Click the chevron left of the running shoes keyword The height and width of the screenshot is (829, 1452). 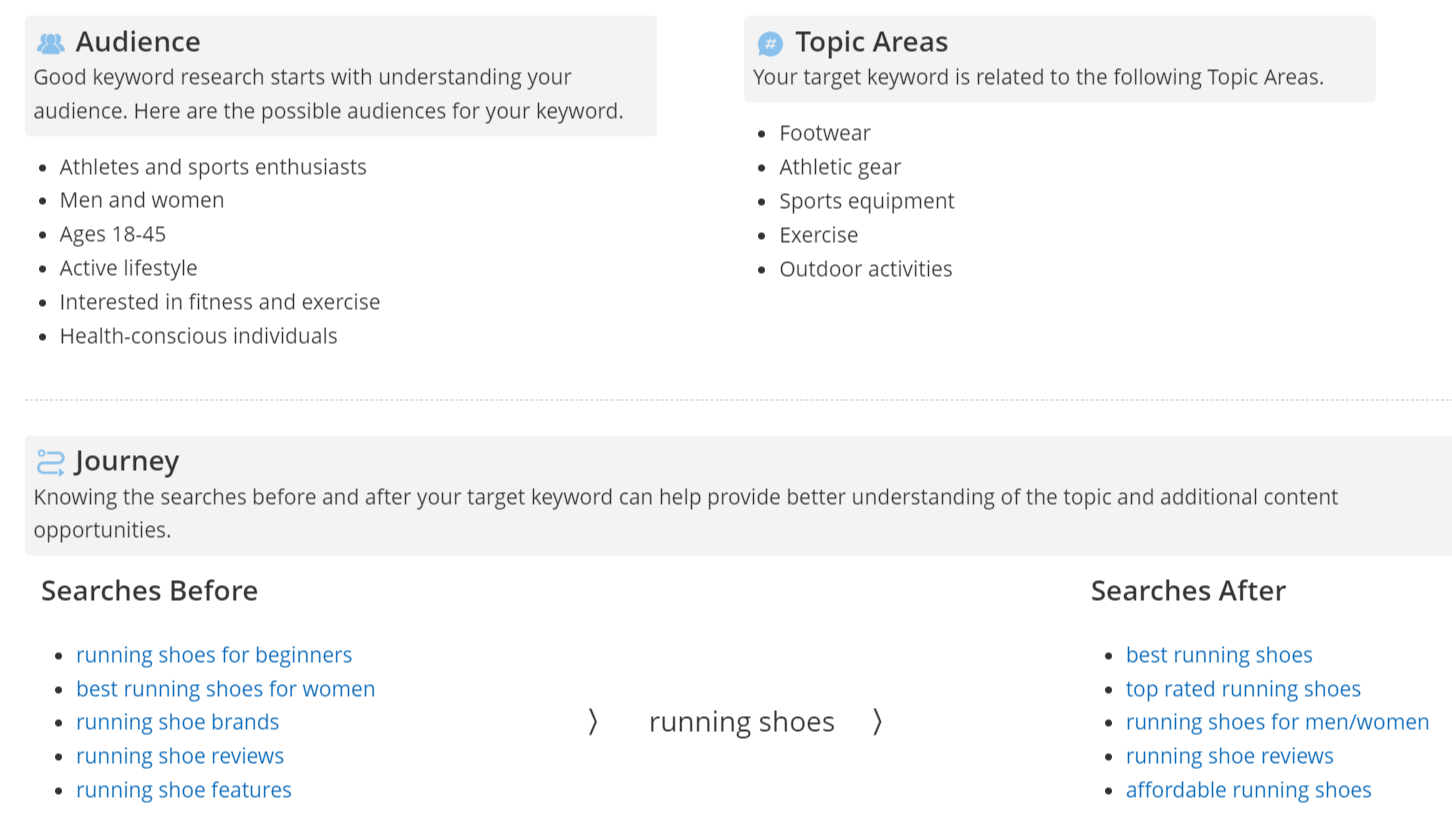pyautogui.click(x=593, y=722)
